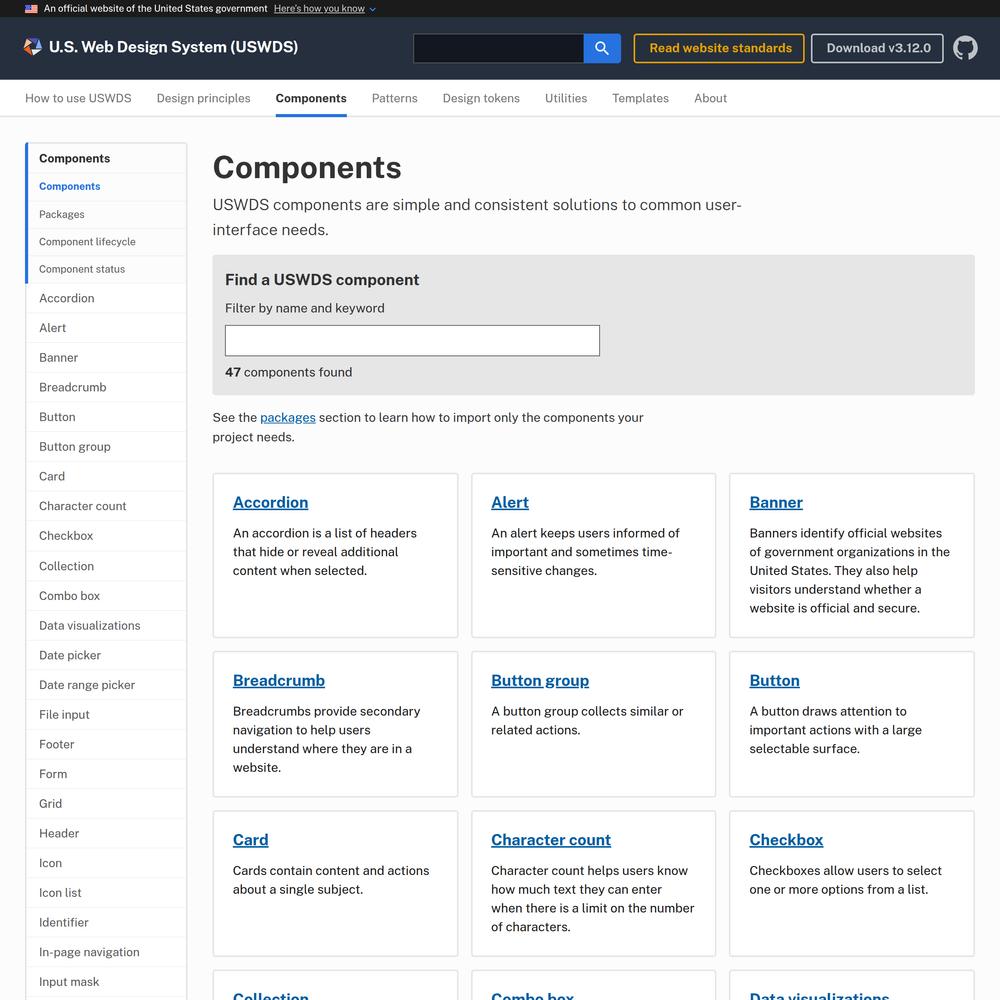This screenshot has height=1000, width=1000.
Task: Open the Breadcrumb card link
Action: click(279, 680)
